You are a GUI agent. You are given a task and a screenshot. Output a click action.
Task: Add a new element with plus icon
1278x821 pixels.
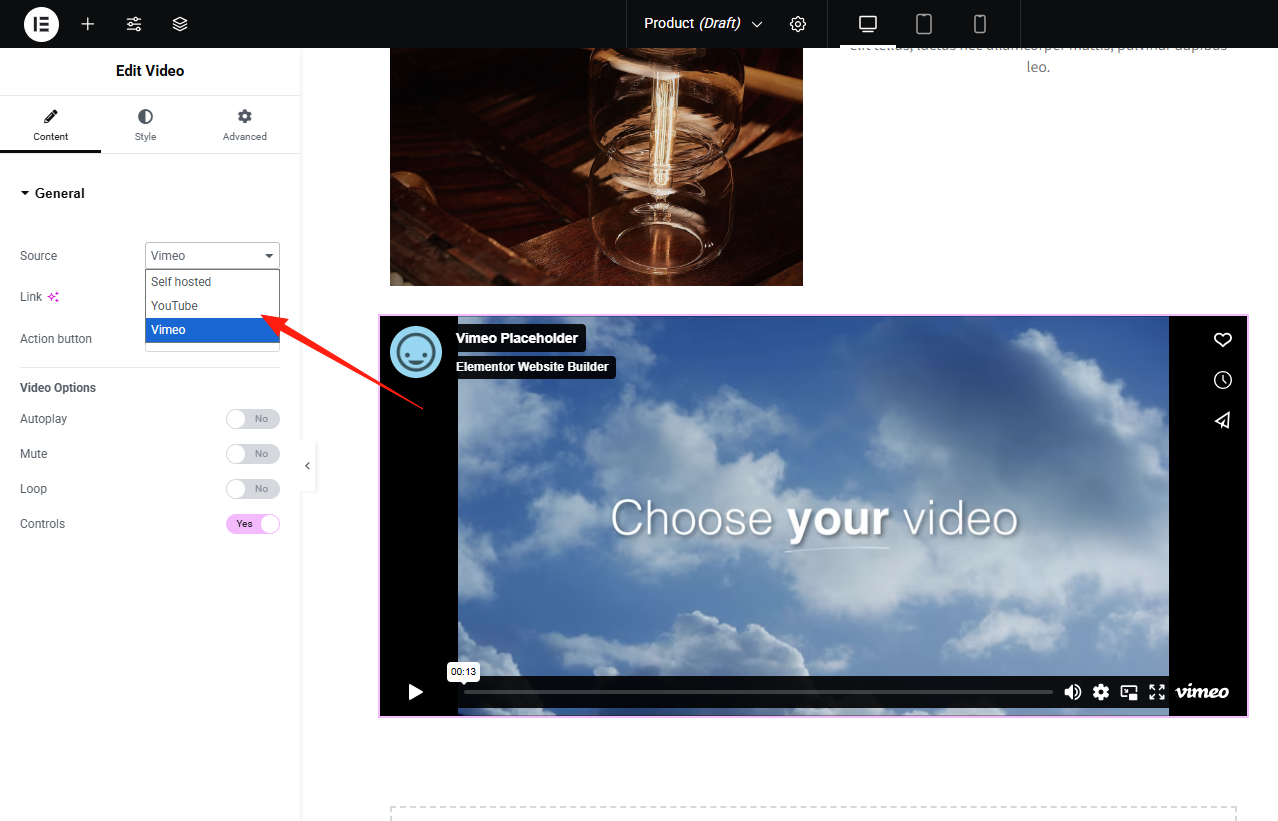pos(88,24)
